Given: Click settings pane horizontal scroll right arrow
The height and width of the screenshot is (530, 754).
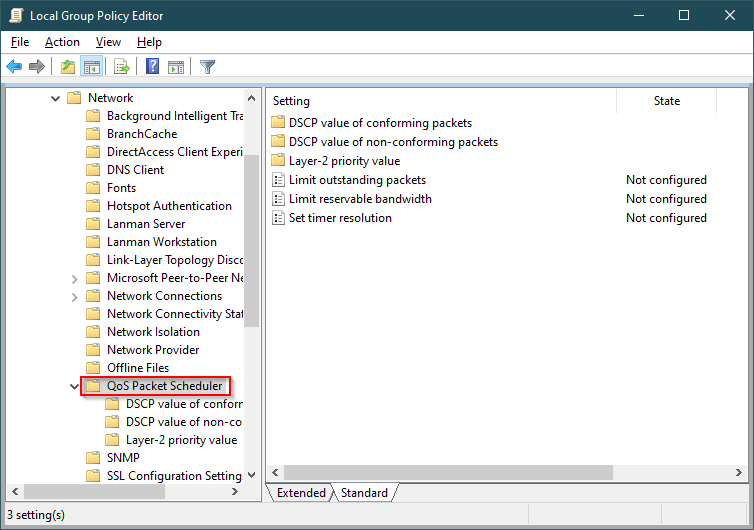Looking at the screenshot, I should [738, 472].
